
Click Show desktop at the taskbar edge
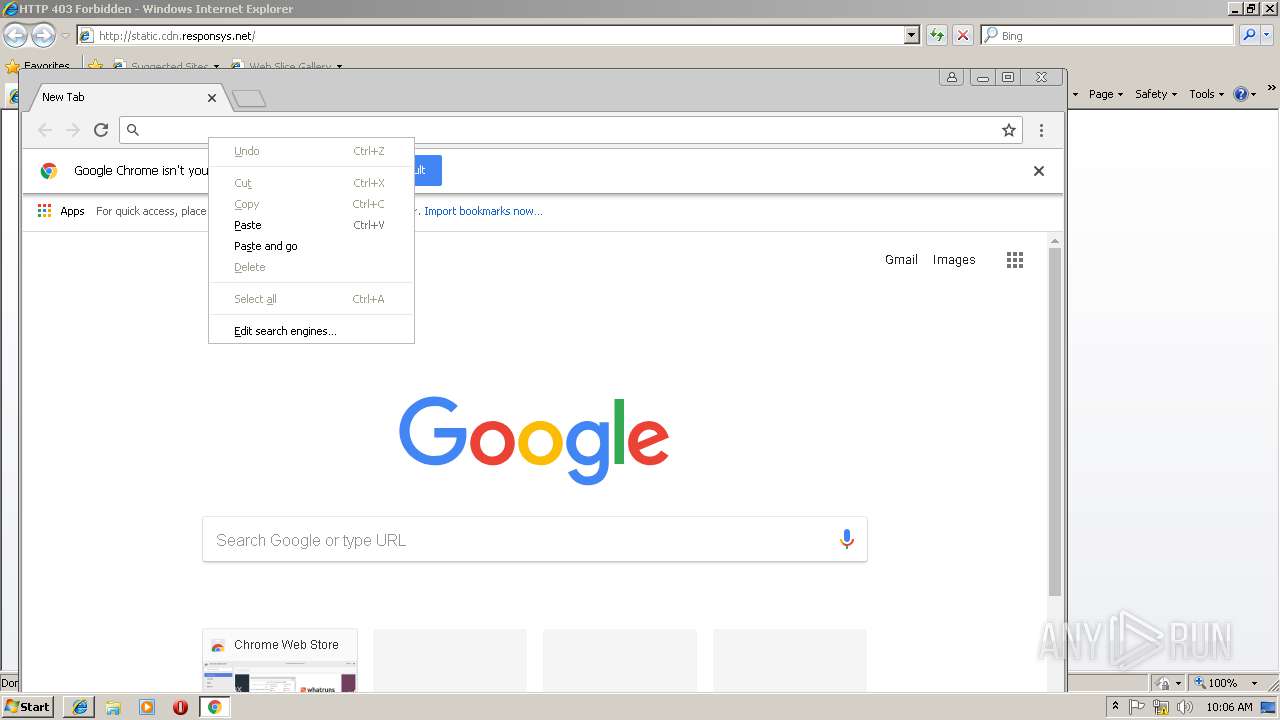coord(1270,707)
